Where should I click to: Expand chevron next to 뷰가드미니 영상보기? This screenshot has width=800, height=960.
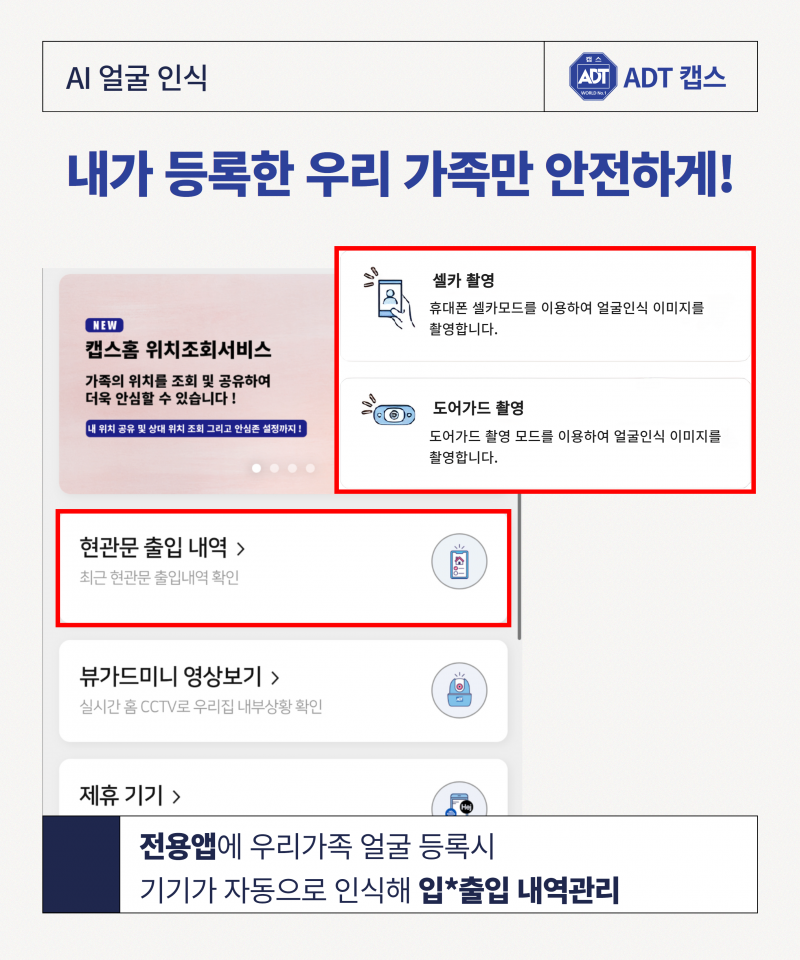(x=275, y=678)
